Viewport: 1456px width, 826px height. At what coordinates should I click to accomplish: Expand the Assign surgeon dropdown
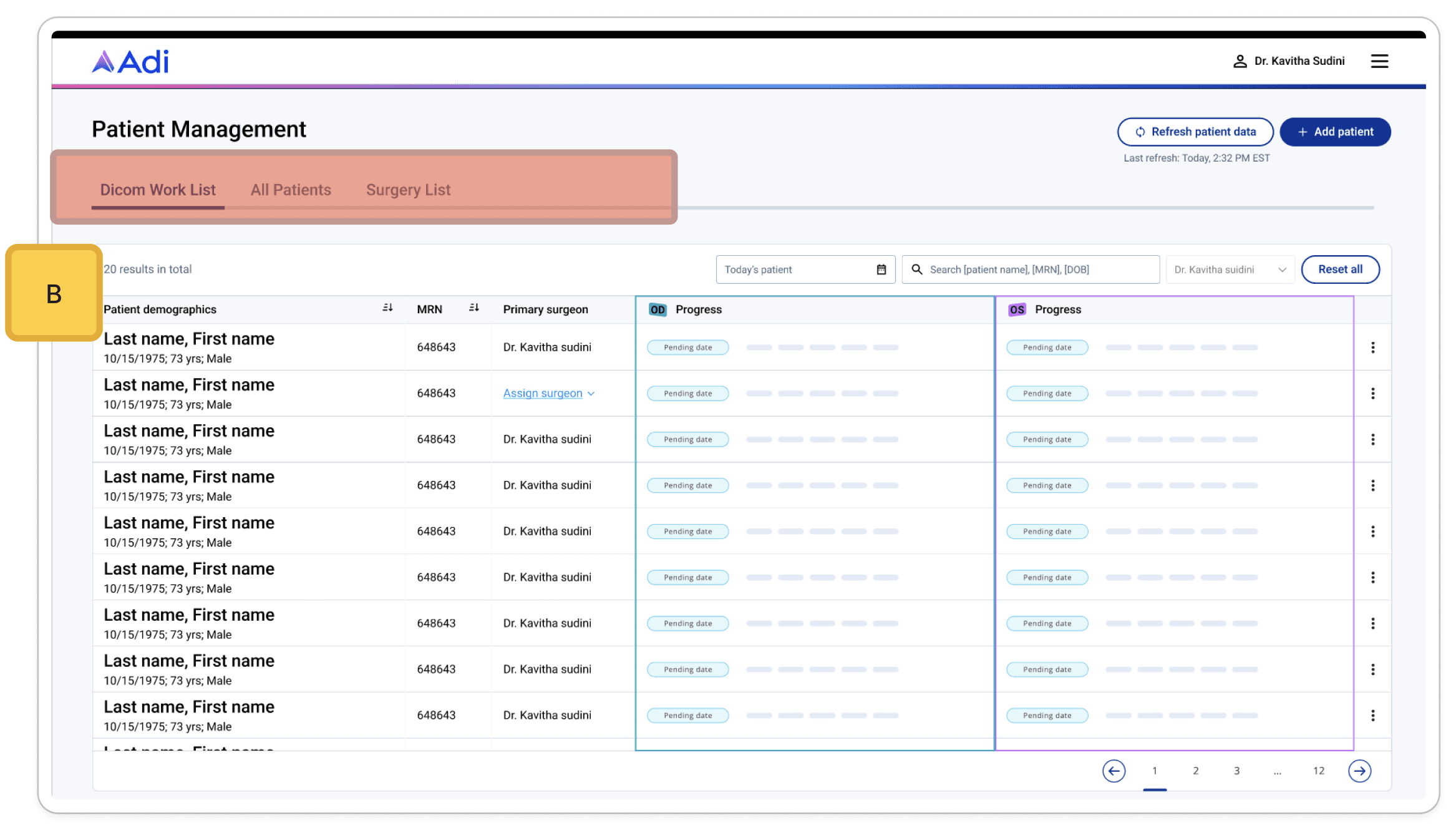point(548,394)
